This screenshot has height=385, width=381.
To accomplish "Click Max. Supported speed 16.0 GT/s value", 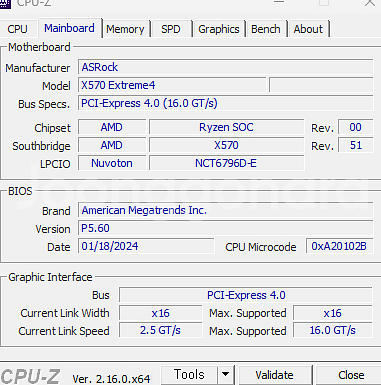I will tap(333, 331).
